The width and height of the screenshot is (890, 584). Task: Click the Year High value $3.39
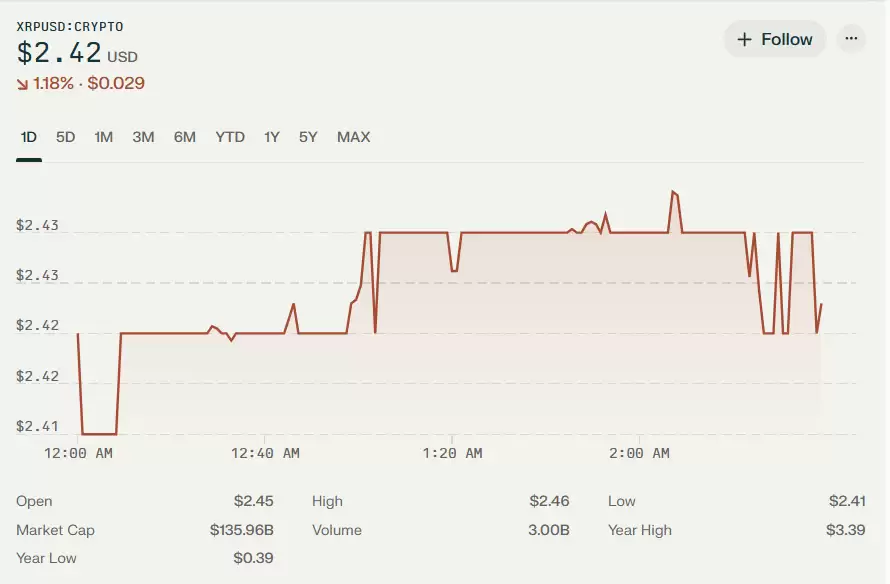pyautogui.click(x=846, y=530)
